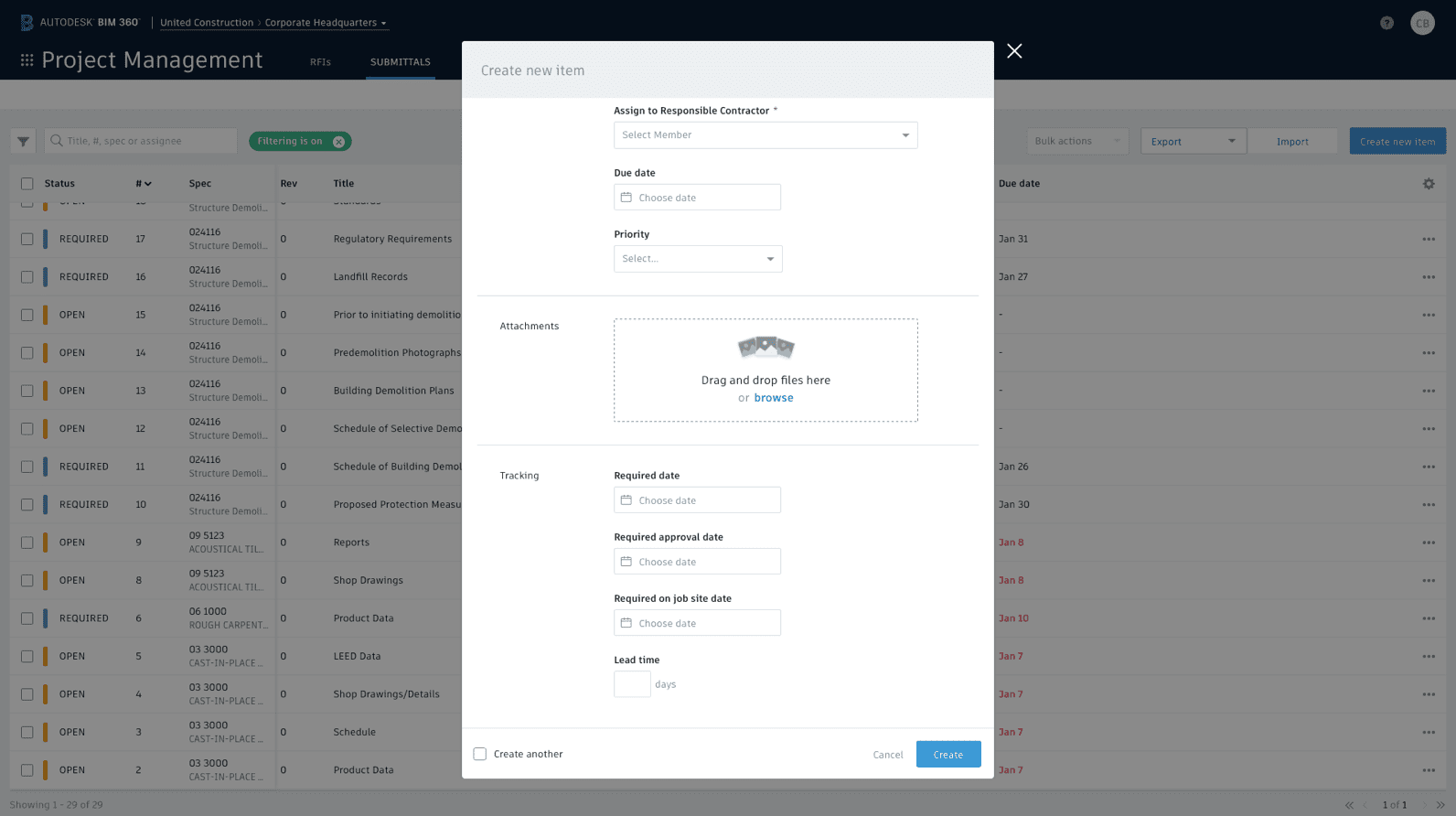Check the row 16 Landfill Records checkbox
Image resolution: width=1456 pixels, height=816 pixels.
pos(27,277)
